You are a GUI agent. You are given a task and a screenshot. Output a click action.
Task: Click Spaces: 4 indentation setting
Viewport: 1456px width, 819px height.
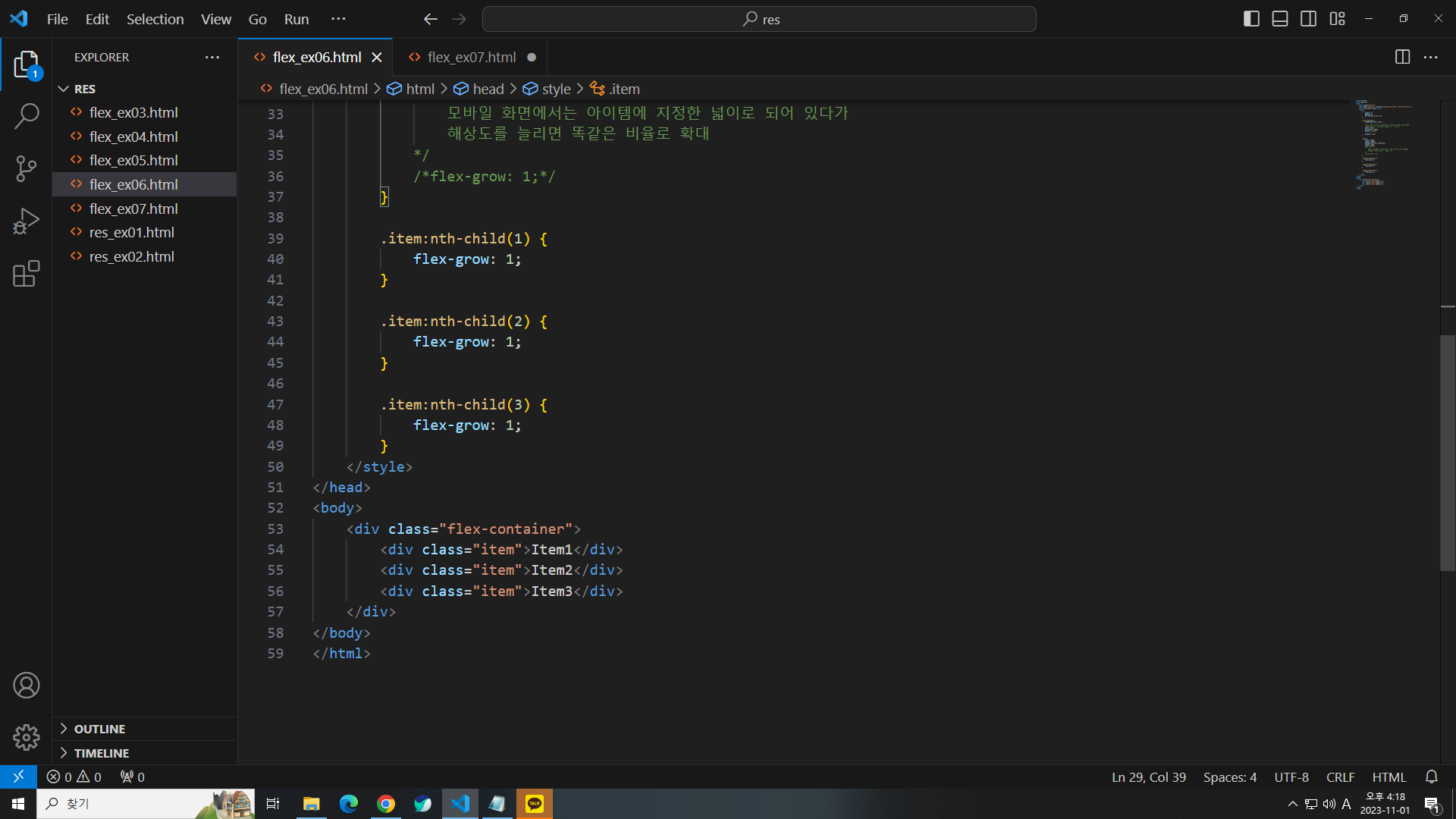[1229, 777]
